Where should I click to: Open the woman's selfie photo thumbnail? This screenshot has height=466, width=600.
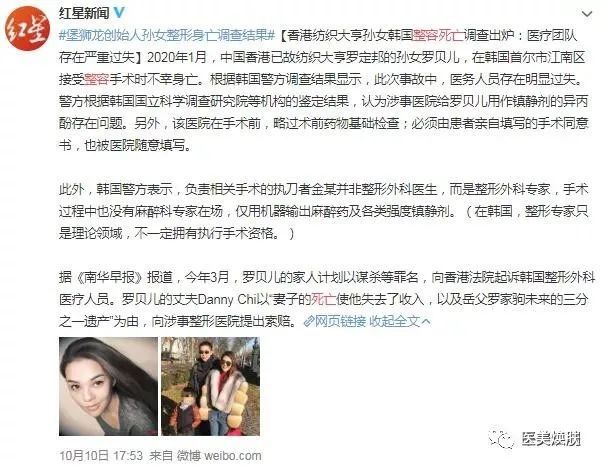coord(108,386)
